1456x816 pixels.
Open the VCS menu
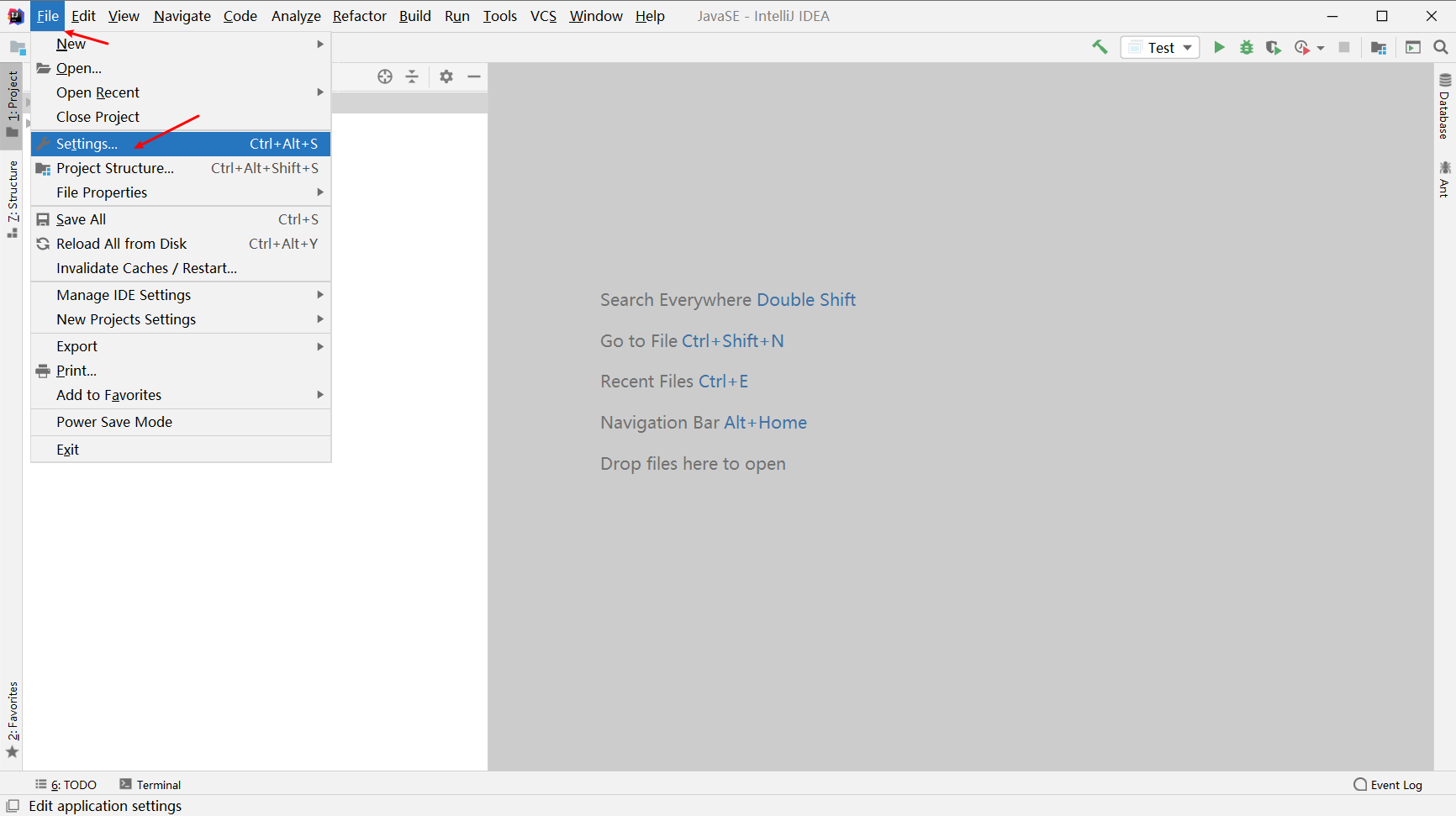[544, 16]
